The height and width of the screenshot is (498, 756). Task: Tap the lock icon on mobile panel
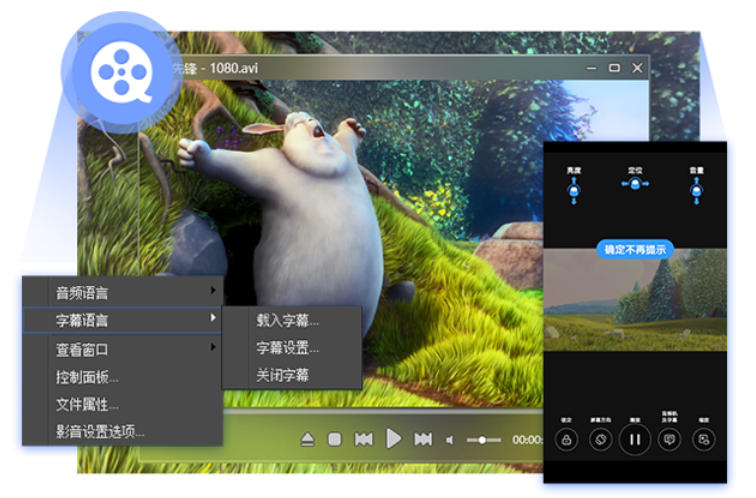point(566,439)
